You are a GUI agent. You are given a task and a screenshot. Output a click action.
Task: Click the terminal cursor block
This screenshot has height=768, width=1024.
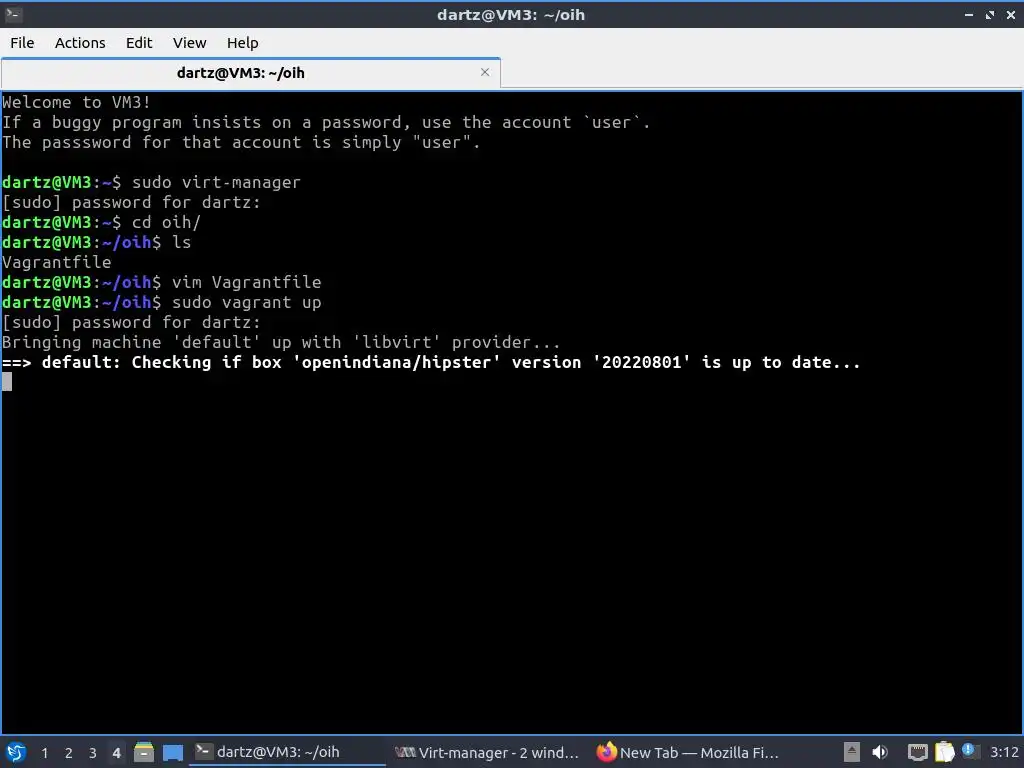click(7, 382)
